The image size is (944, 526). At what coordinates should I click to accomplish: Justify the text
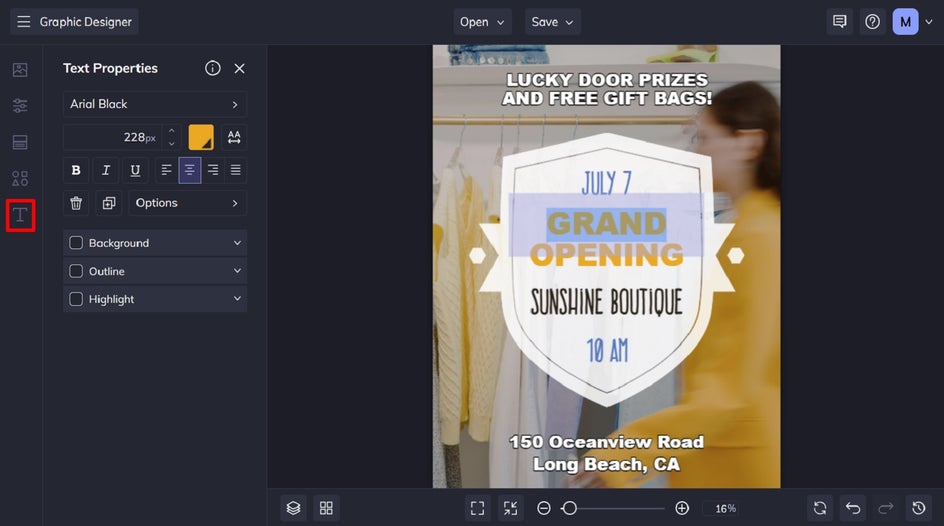235,170
